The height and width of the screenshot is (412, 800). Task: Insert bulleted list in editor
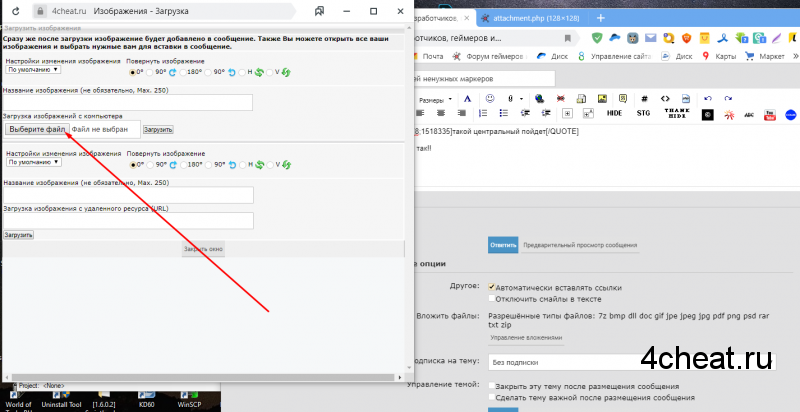tap(504, 113)
